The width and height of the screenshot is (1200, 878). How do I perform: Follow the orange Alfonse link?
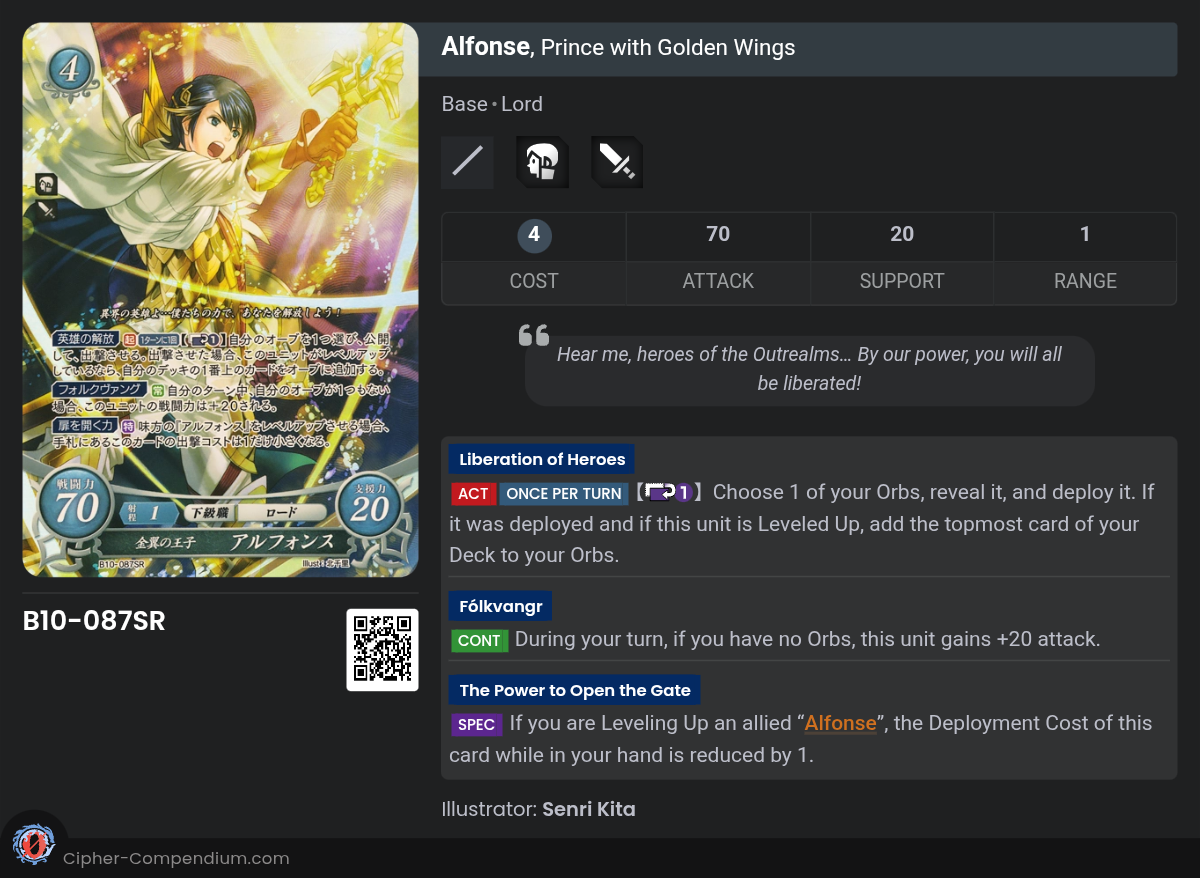coord(840,723)
